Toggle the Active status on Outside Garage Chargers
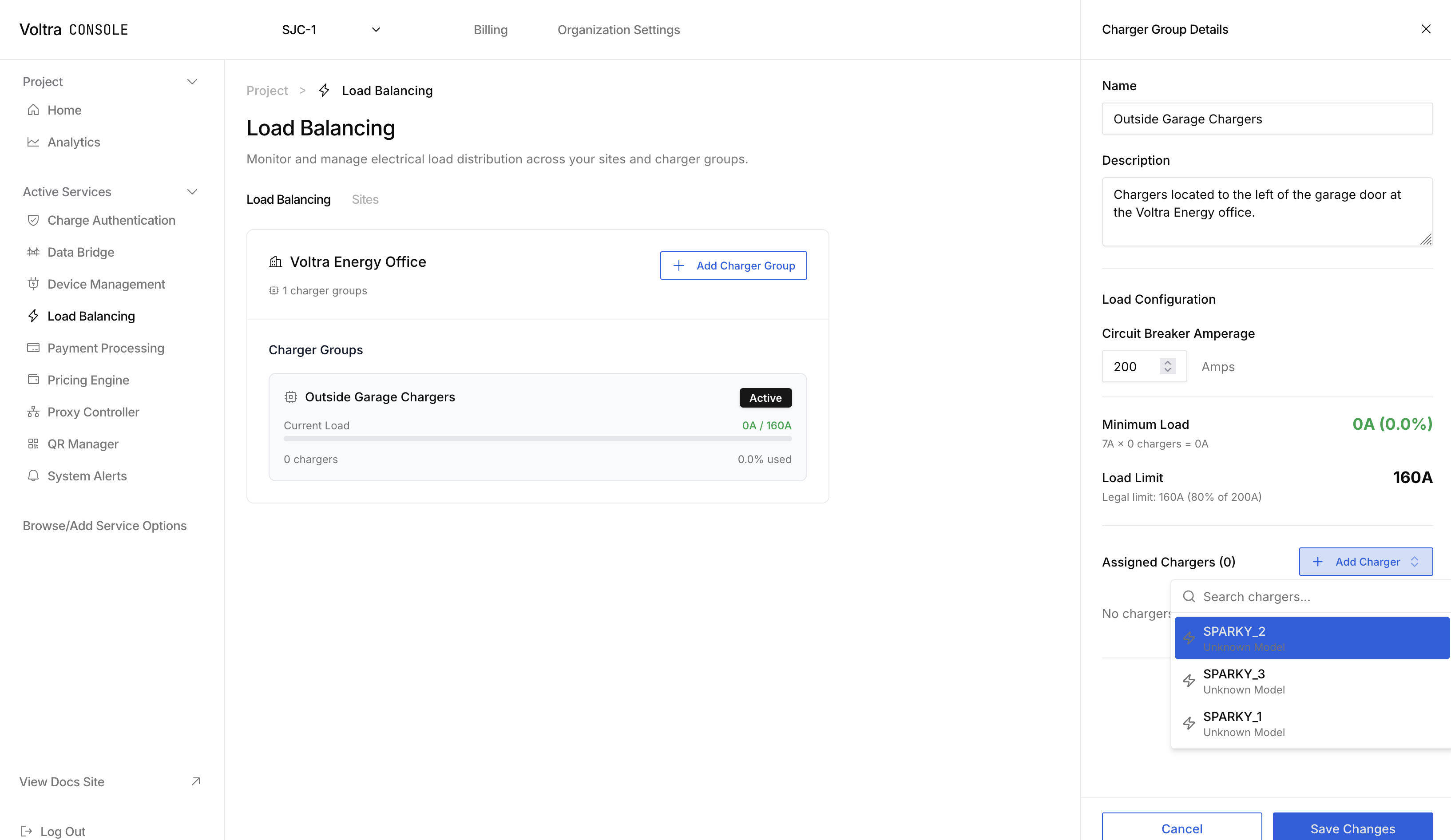1451x840 pixels. [765, 397]
